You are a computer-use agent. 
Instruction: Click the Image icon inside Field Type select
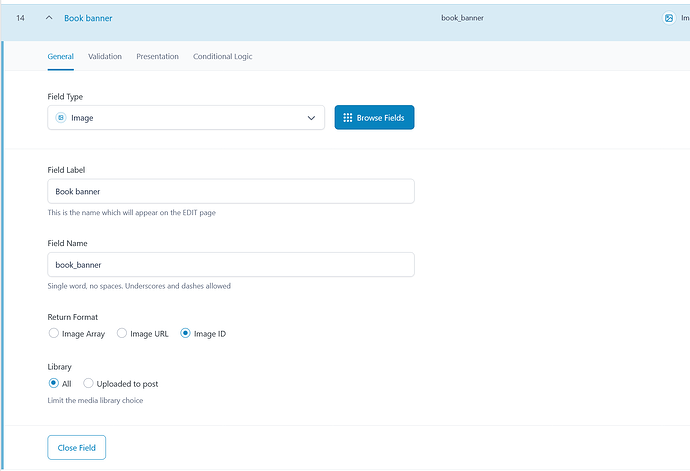coord(61,118)
